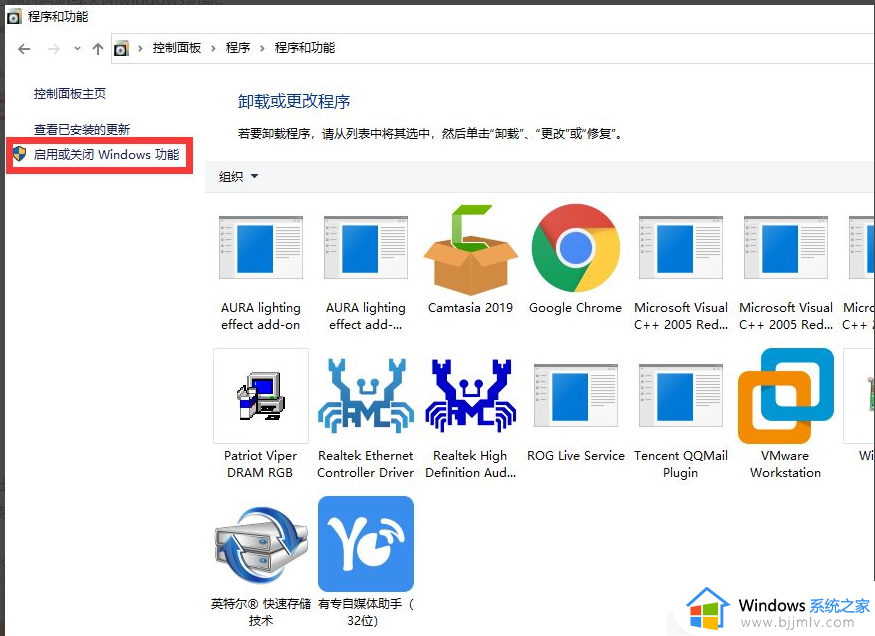Select the VMware Workstation icon
875x636 pixels.
pos(785,396)
